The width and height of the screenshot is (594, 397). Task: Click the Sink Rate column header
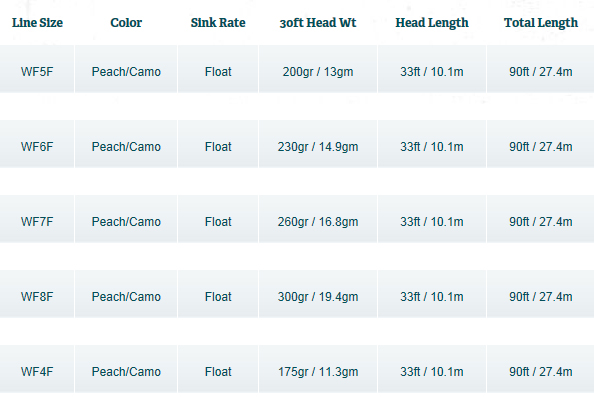pyautogui.click(x=218, y=23)
